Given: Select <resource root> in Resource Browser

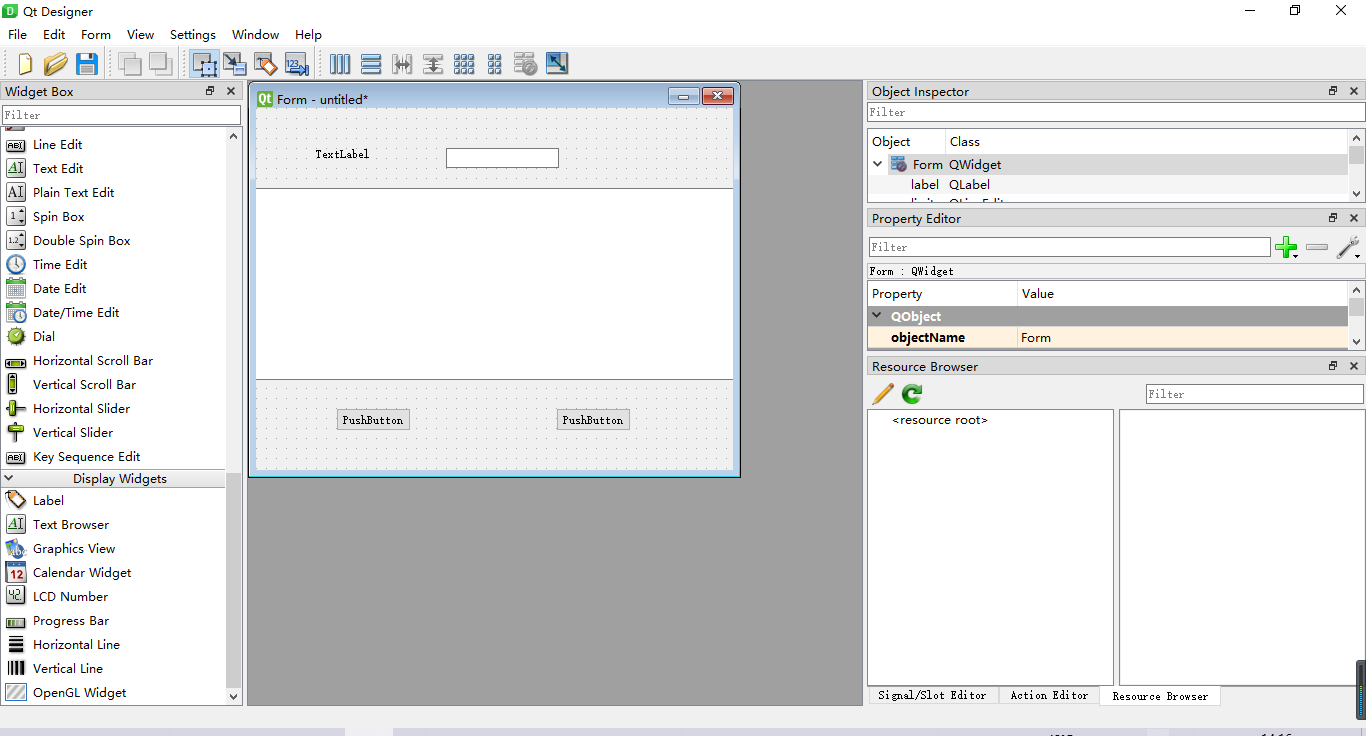Looking at the screenshot, I should coord(940,420).
